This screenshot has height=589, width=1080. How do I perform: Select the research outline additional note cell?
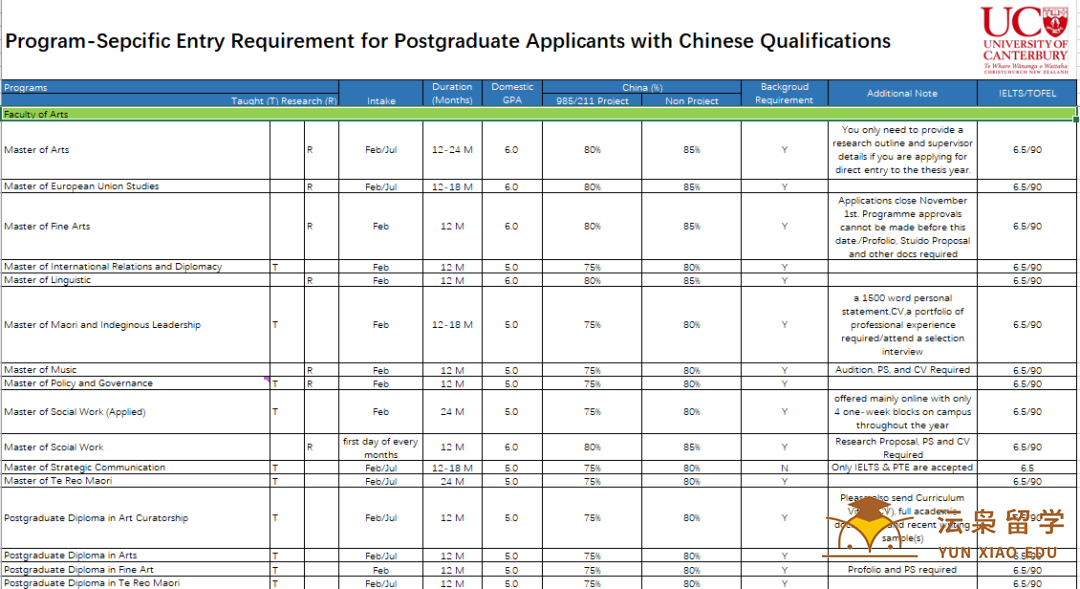click(902, 150)
